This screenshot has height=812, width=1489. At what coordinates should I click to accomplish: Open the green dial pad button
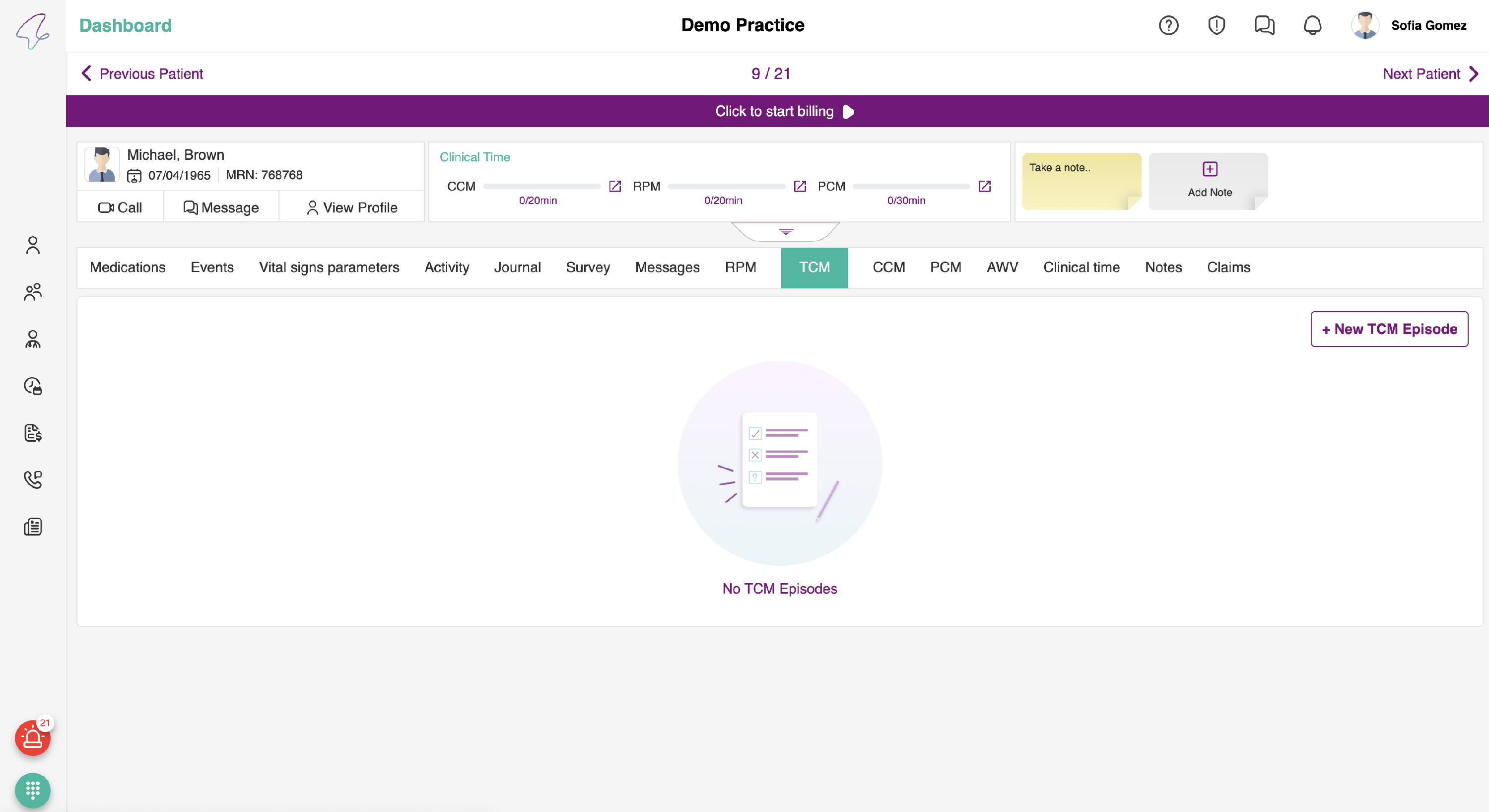32,790
